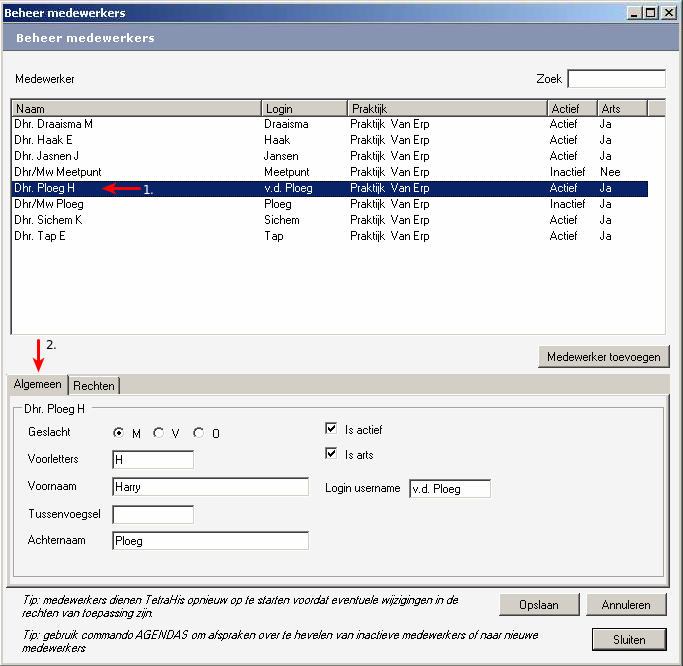This screenshot has height=666, width=683.
Task: Select the O gender radio button
Action: tap(199, 433)
